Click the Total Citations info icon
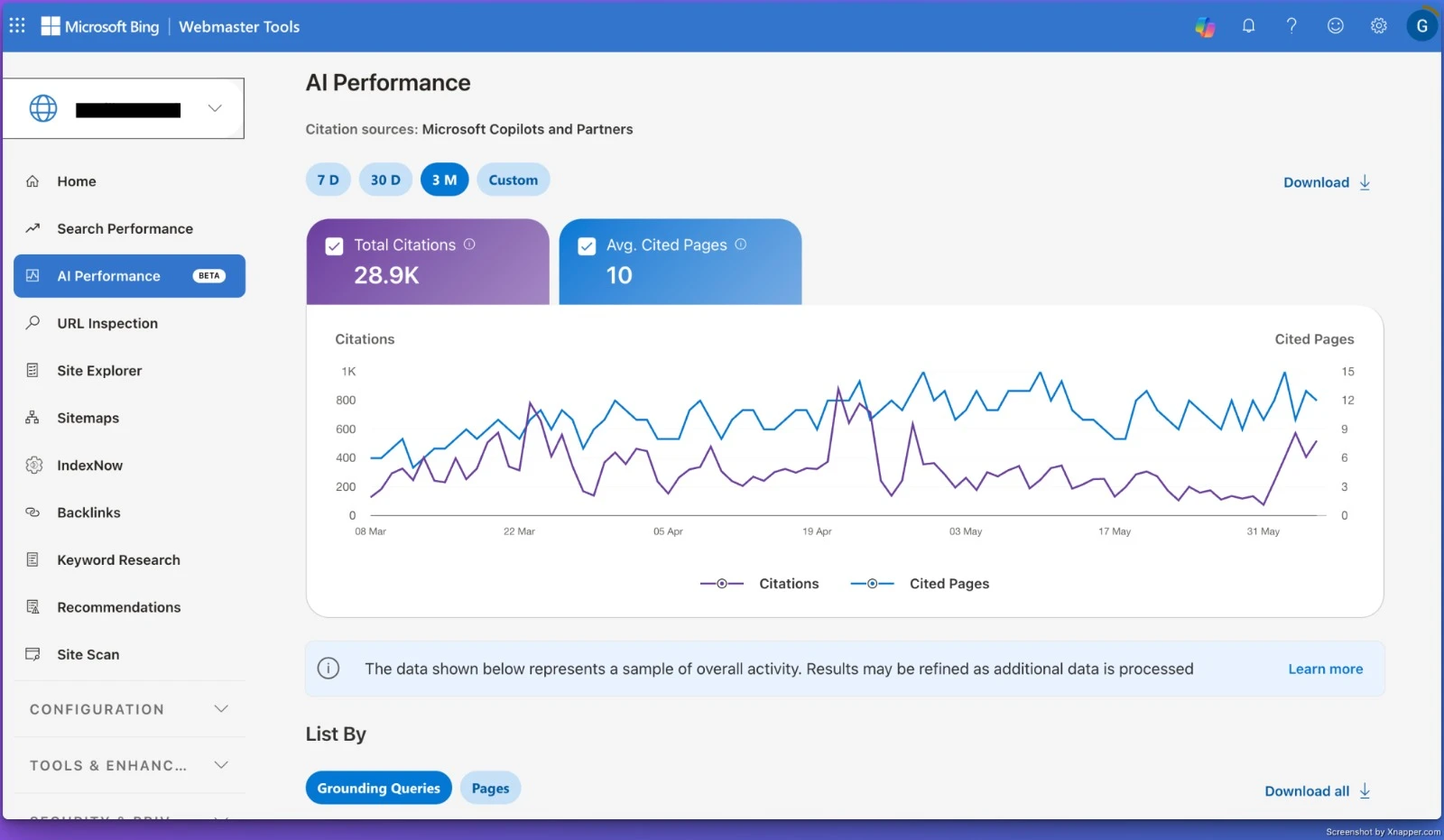Image resolution: width=1444 pixels, height=840 pixels. (469, 245)
